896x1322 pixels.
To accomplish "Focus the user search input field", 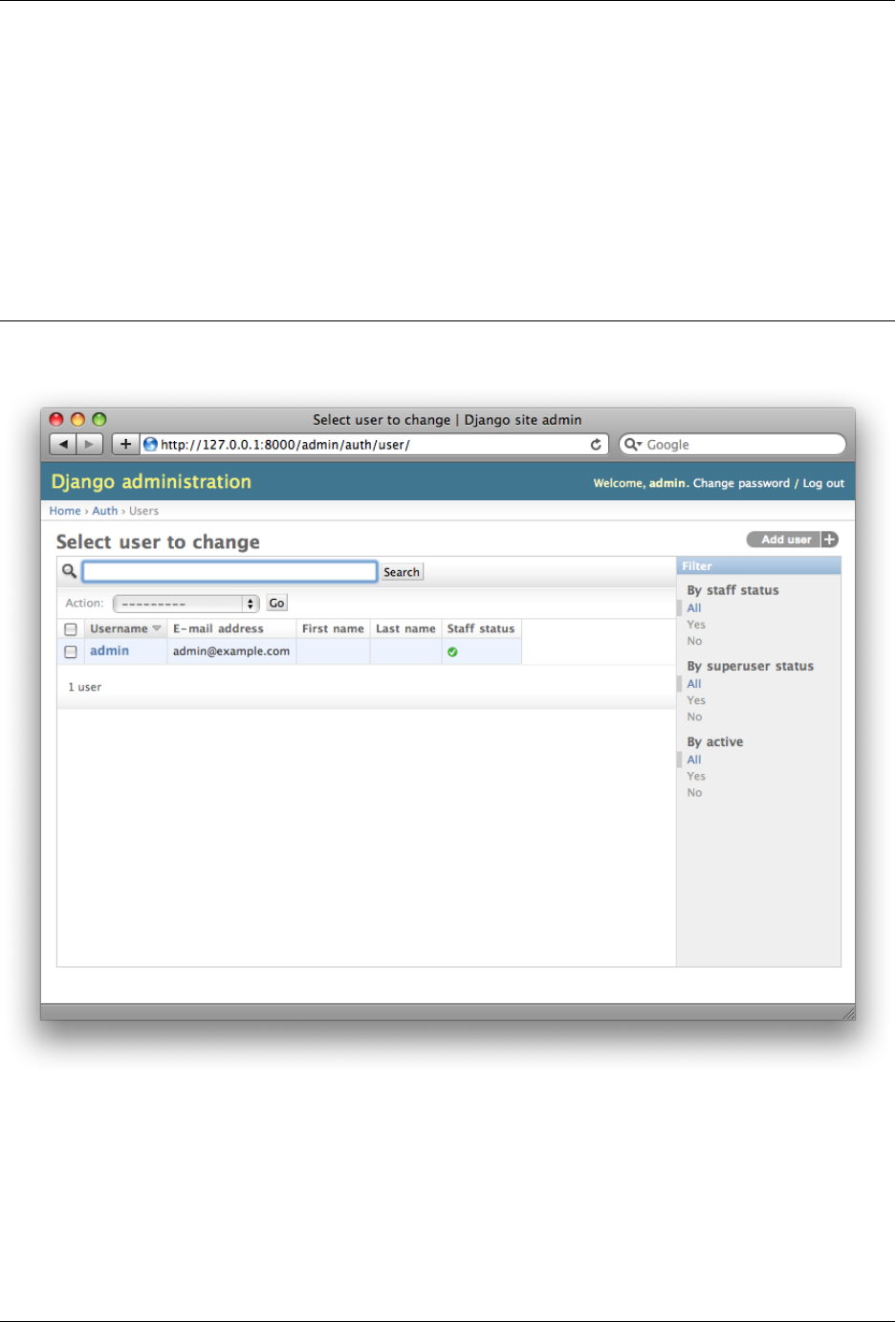I will click(x=229, y=571).
